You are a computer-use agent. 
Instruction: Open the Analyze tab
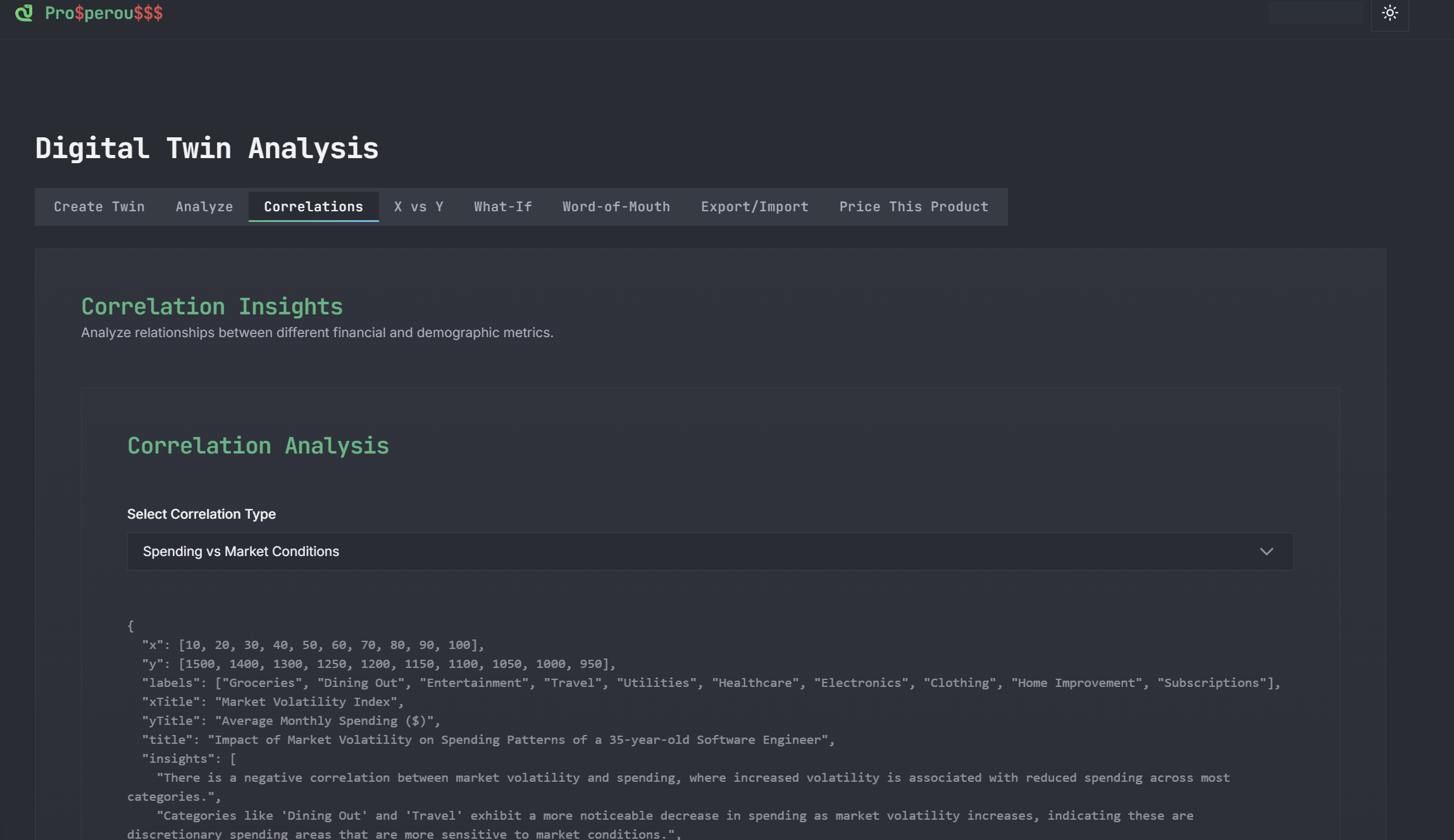tap(204, 207)
